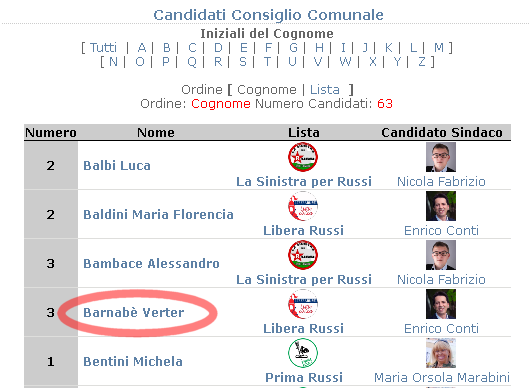Filter candidates by initial letter B

[167, 48]
